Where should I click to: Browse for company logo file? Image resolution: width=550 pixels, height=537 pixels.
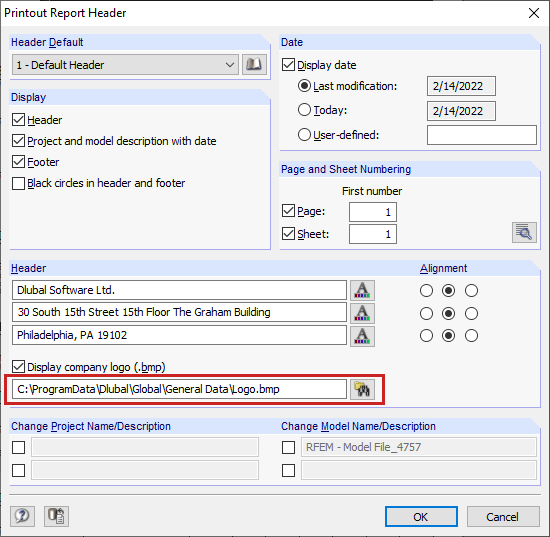362,389
